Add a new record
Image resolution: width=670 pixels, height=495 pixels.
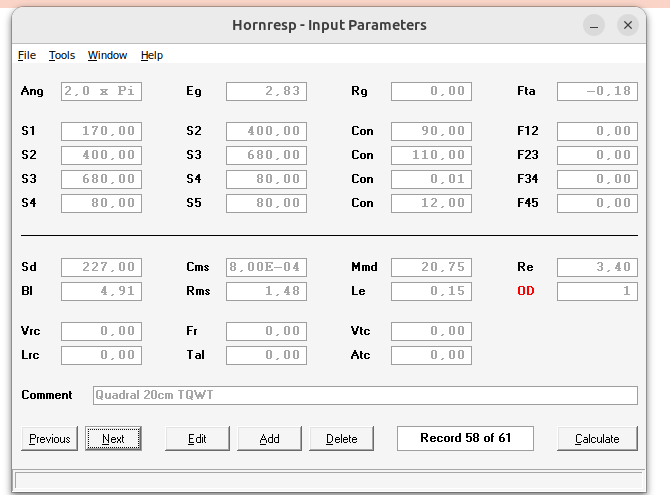(269, 438)
